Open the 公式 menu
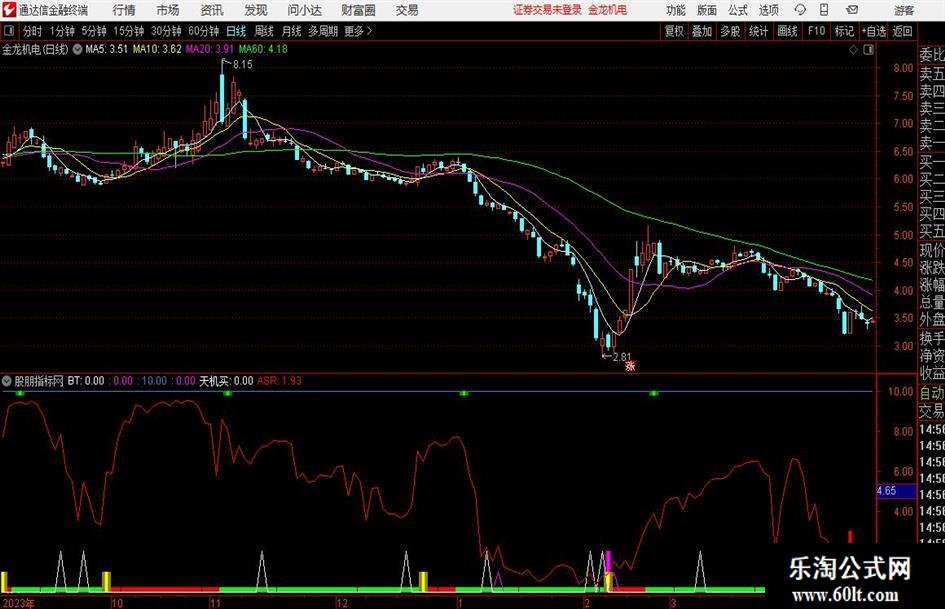Viewport: 945px width, 609px height. coord(738,10)
